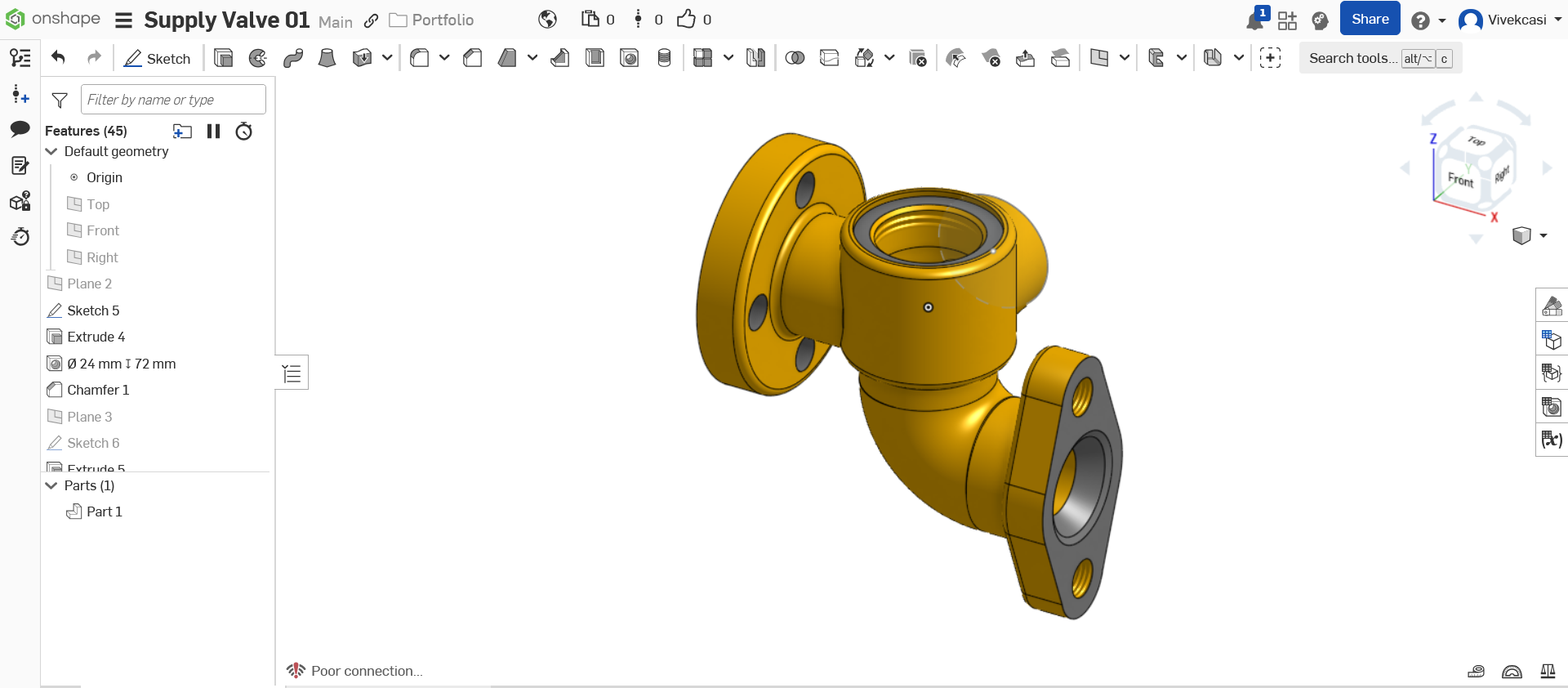This screenshot has height=688, width=1568.
Task: Select the Delete face tool
Action: click(x=991, y=58)
